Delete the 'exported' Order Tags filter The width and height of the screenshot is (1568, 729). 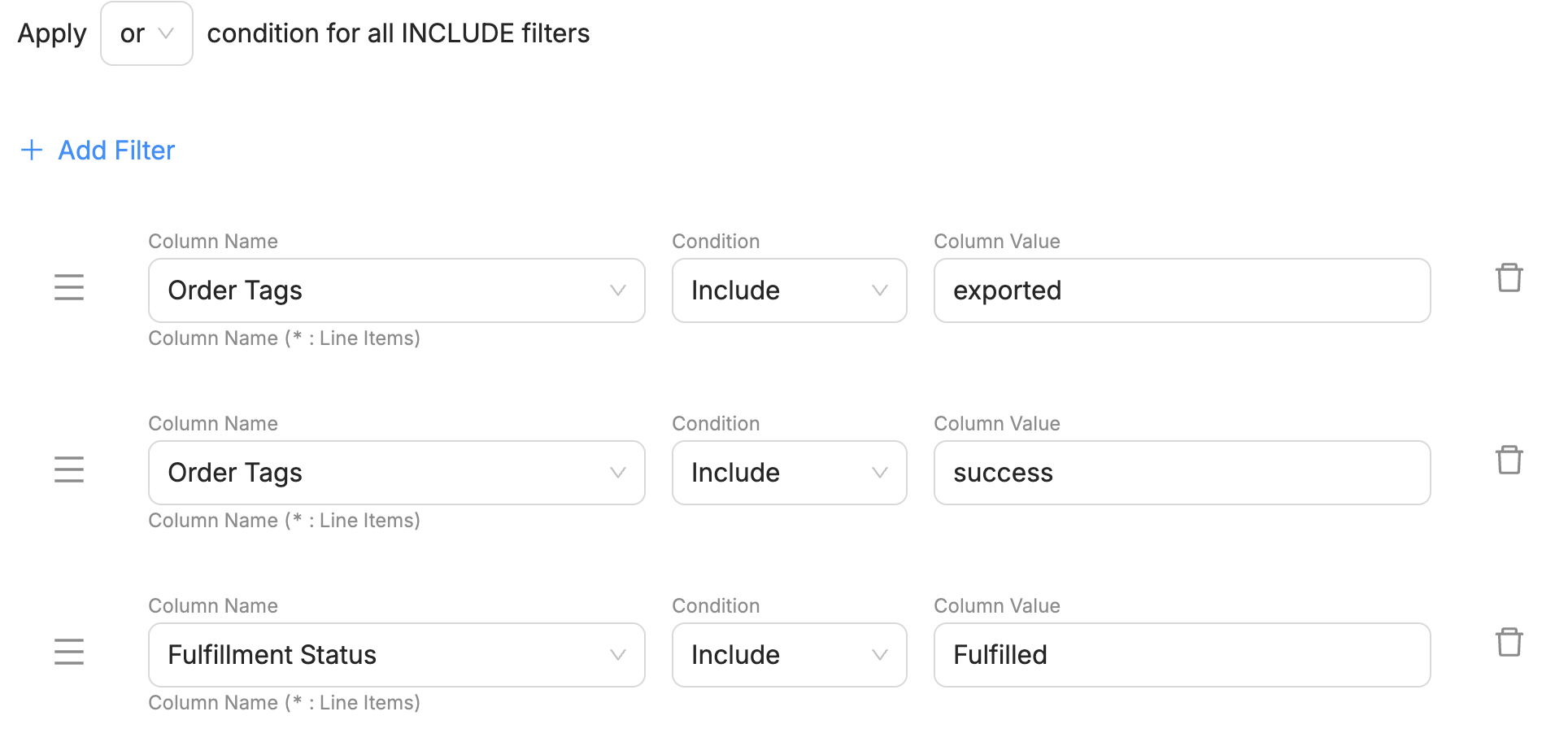tap(1509, 277)
